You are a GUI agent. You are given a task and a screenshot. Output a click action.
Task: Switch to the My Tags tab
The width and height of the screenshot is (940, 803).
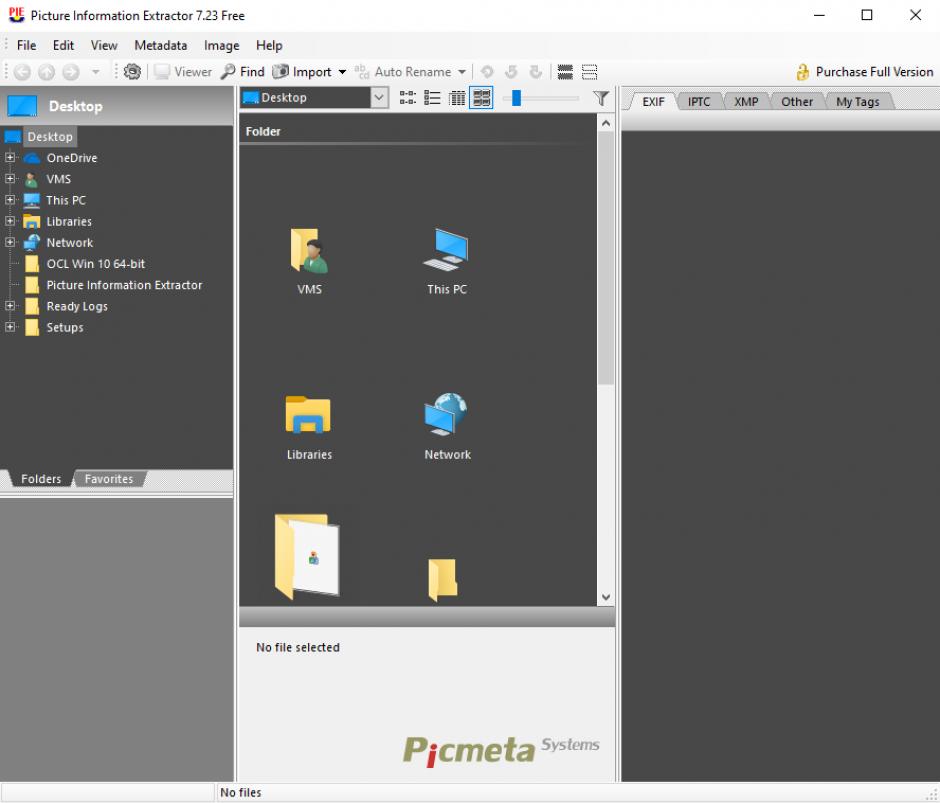tap(857, 102)
